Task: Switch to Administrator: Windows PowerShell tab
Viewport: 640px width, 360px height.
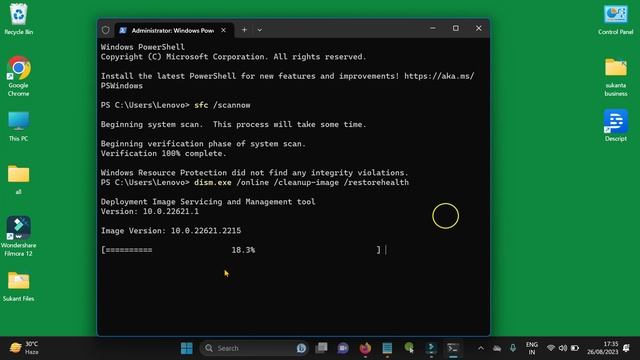Action: 173,30
